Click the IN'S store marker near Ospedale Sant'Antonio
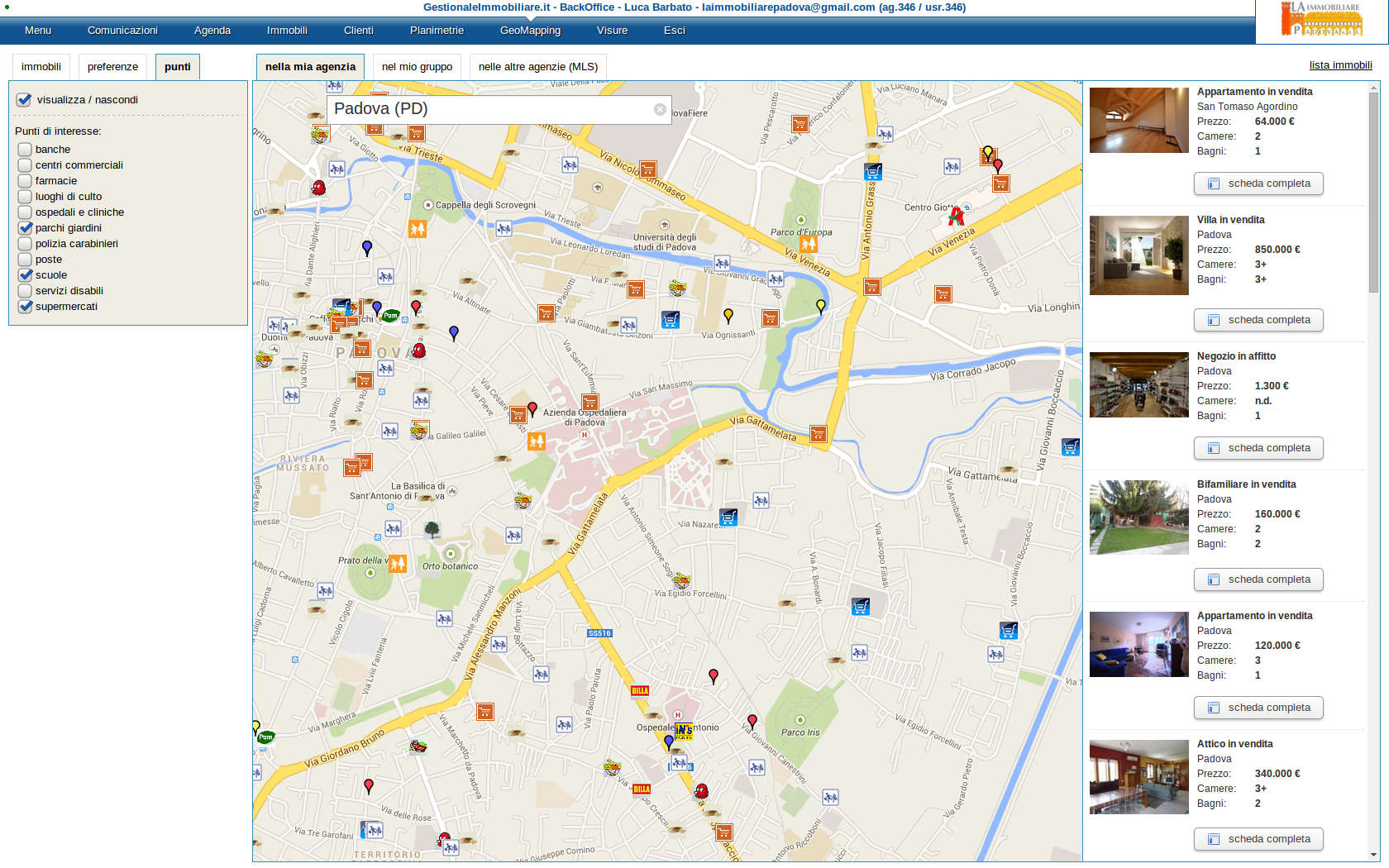 pos(684,731)
